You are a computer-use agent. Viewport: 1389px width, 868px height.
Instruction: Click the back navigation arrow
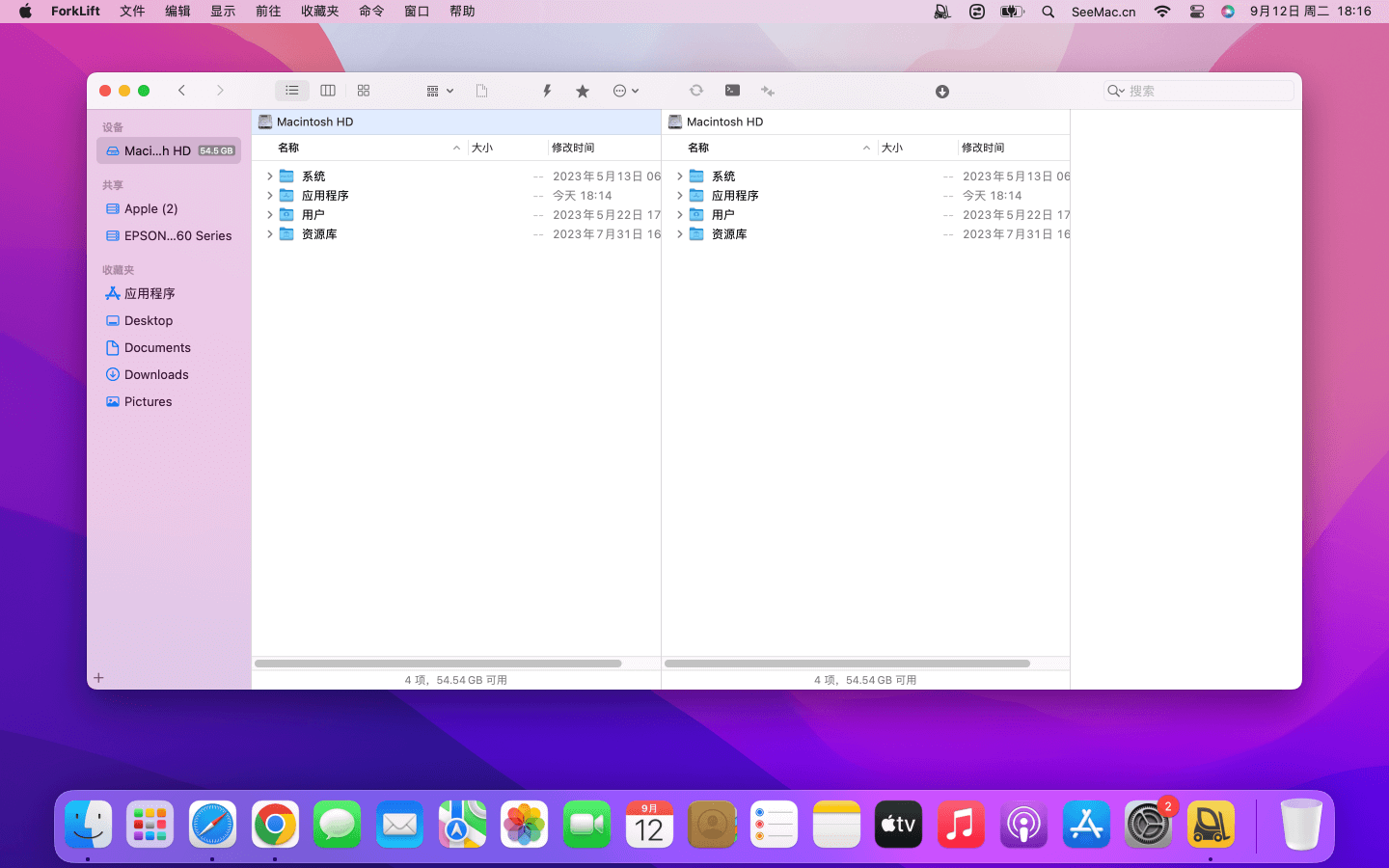[181, 91]
